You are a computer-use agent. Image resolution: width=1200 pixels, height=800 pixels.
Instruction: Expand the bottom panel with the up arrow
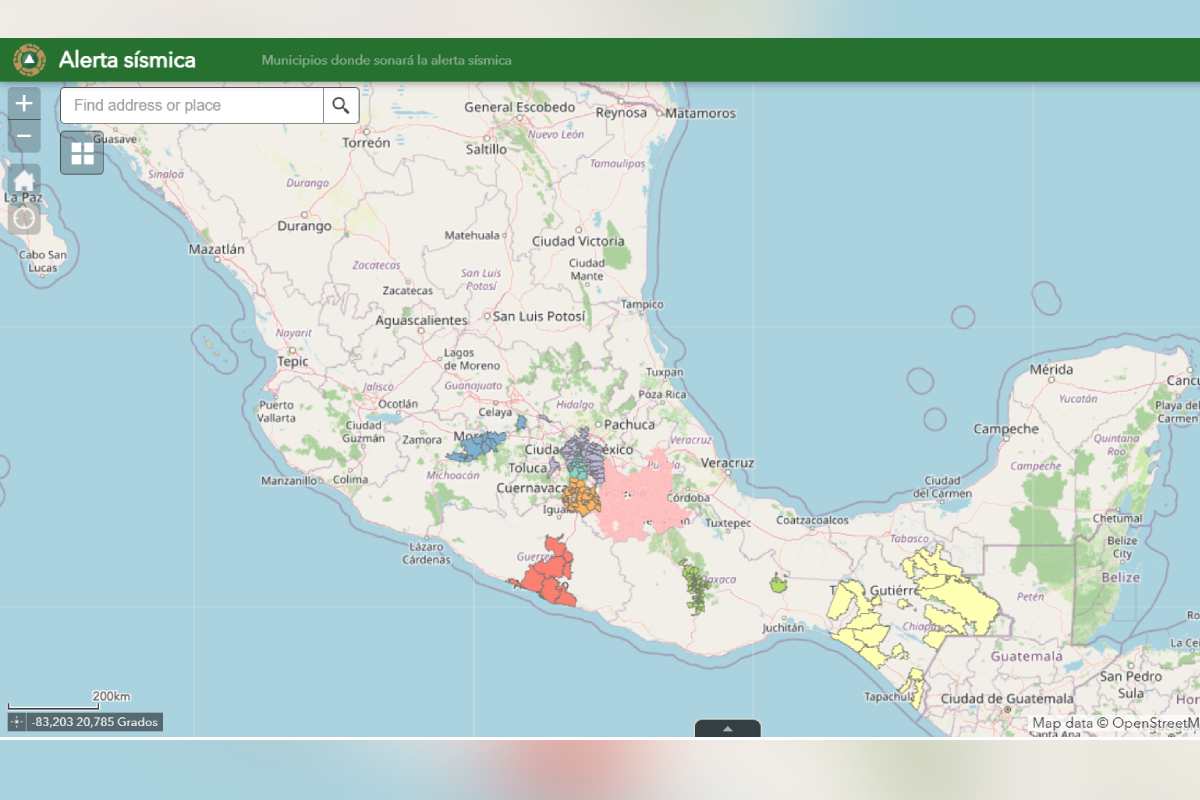click(728, 729)
